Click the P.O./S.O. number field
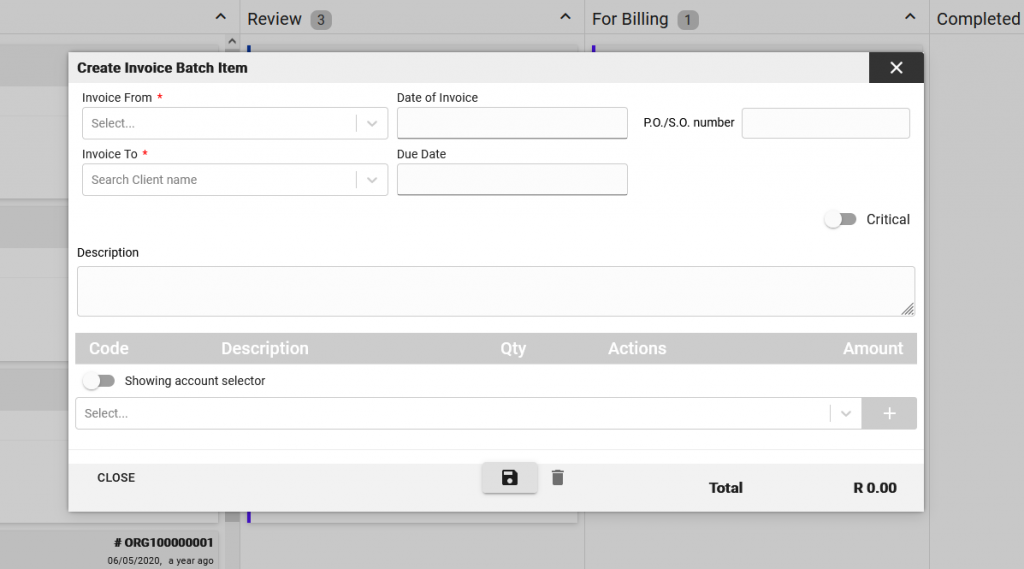 (x=825, y=123)
